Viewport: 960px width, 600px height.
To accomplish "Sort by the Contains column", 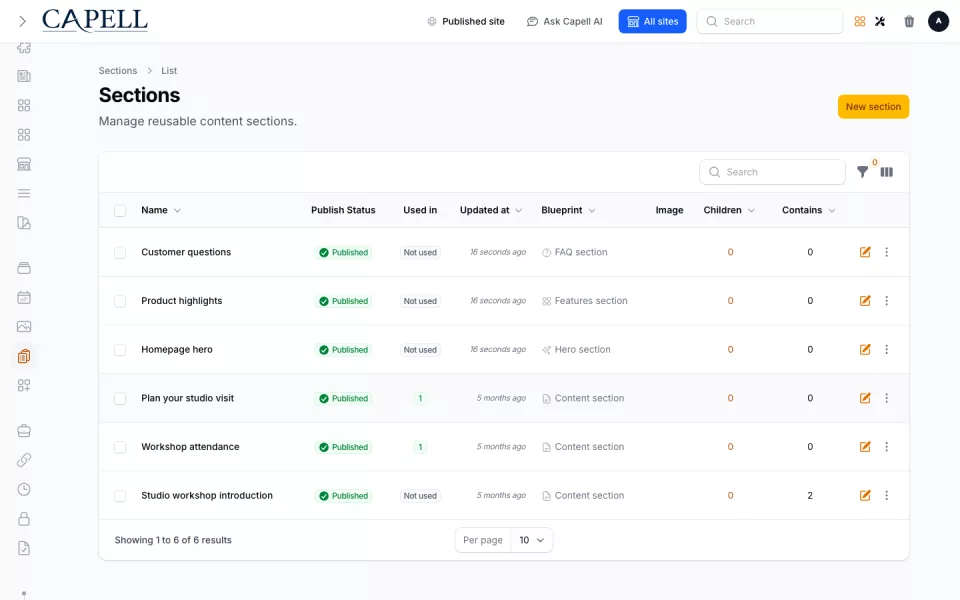I will [808, 210].
